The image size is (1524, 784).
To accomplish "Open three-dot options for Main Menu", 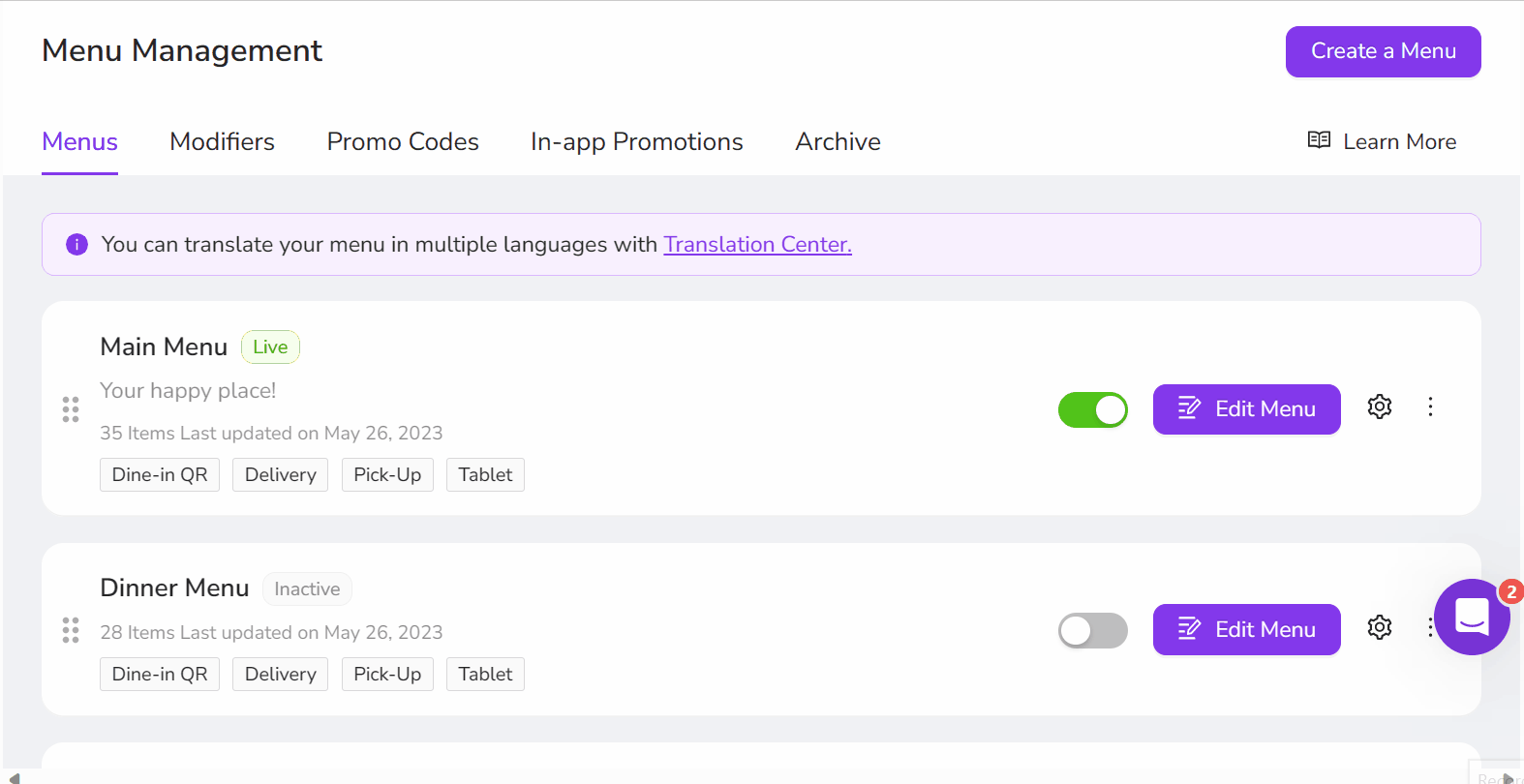I will [x=1430, y=407].
